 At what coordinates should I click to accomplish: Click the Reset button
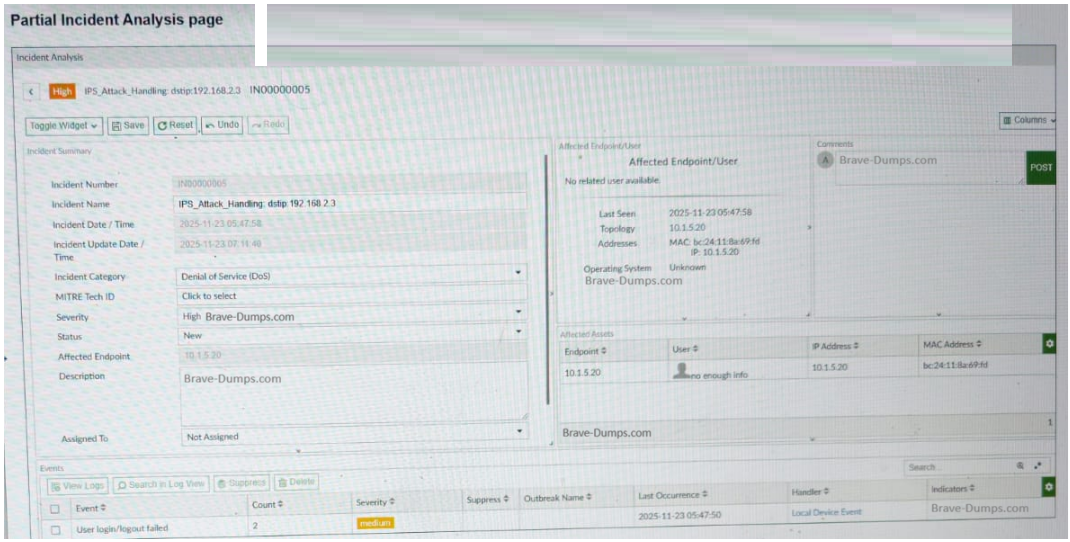click(175, 126)
